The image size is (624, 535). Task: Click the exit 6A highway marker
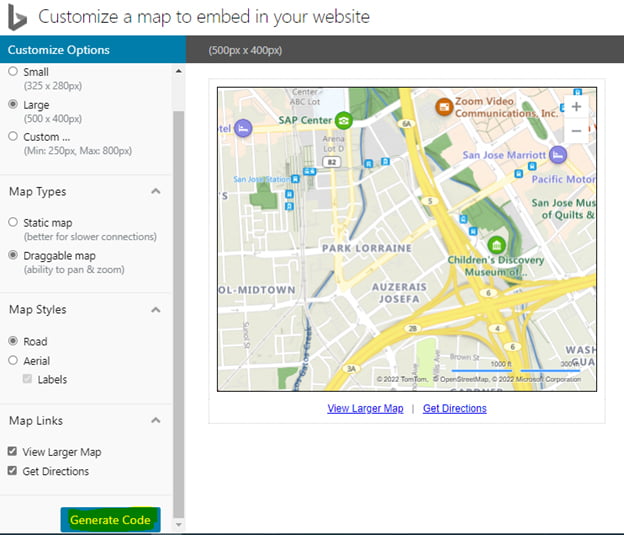406,124
